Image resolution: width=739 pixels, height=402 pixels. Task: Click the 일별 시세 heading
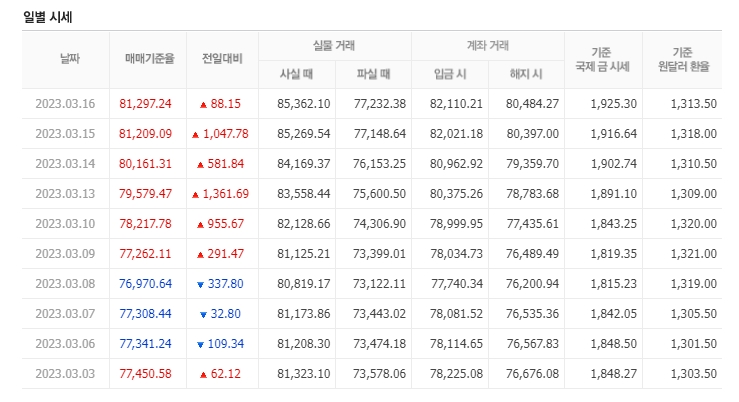pyautogui.click(x=48, y=17)
